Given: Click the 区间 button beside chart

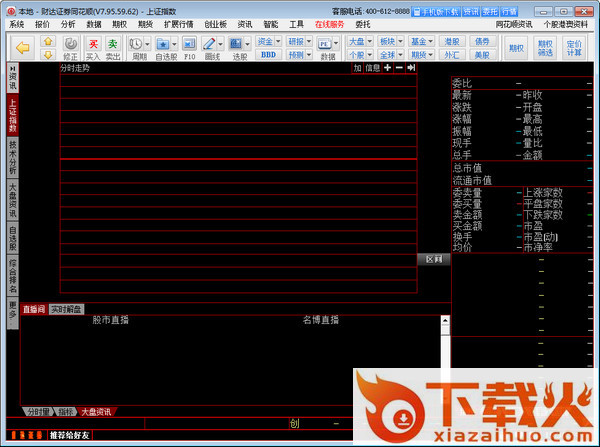Looking at the screenshot, I should (x=434, y=259).
